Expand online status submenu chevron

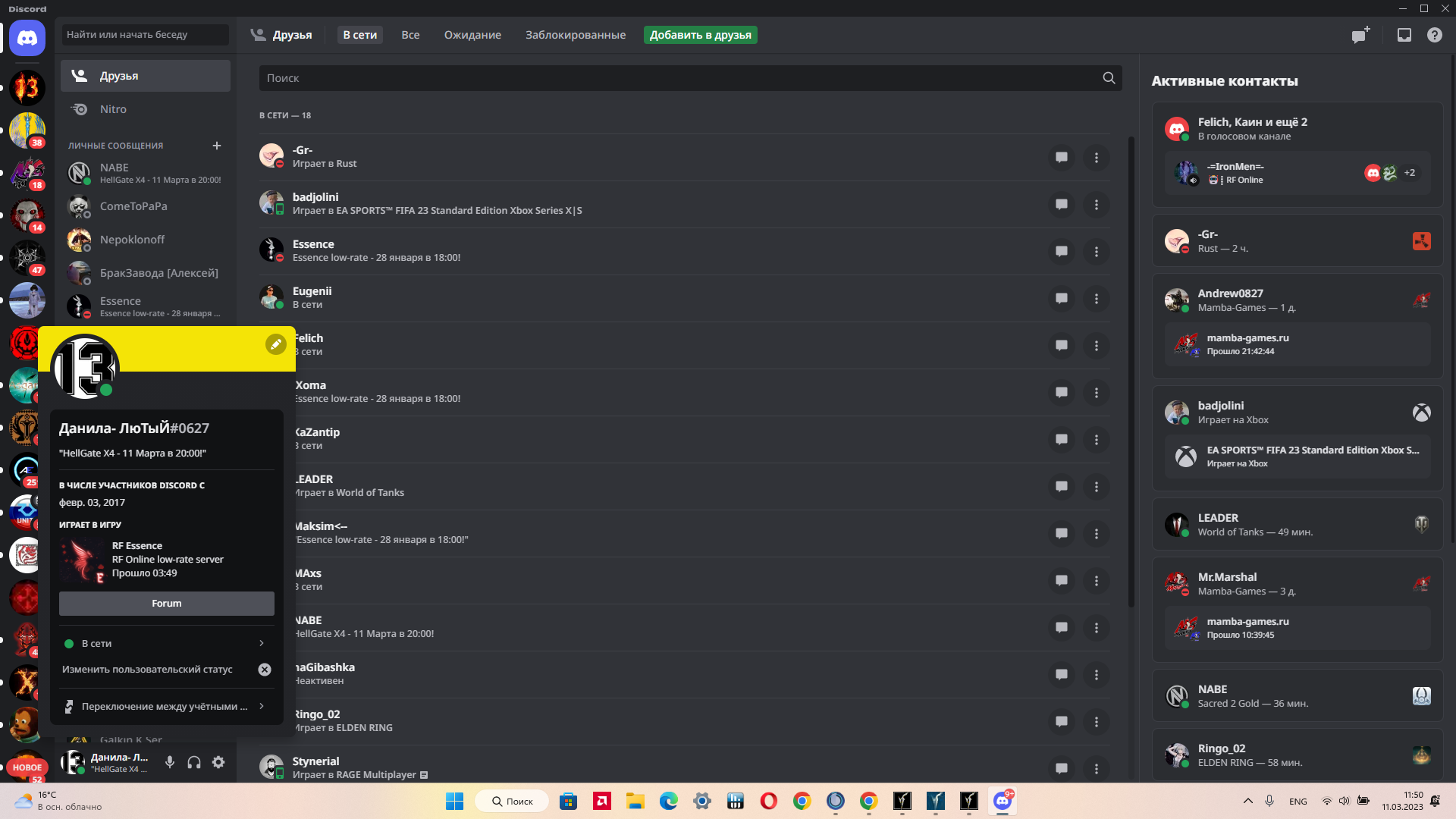point(262,643)
